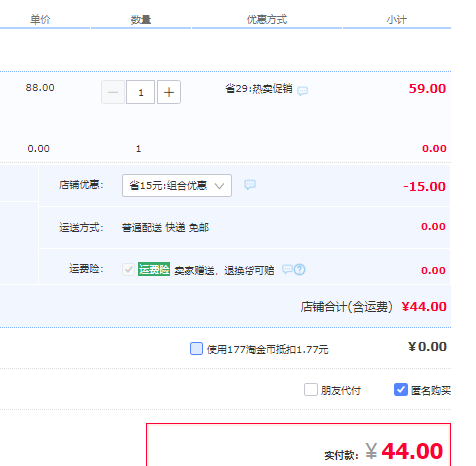Open the comment bubble next to 热卖促销
The height and width of the screenshot is (466, 476).
[x=302, y=91]
